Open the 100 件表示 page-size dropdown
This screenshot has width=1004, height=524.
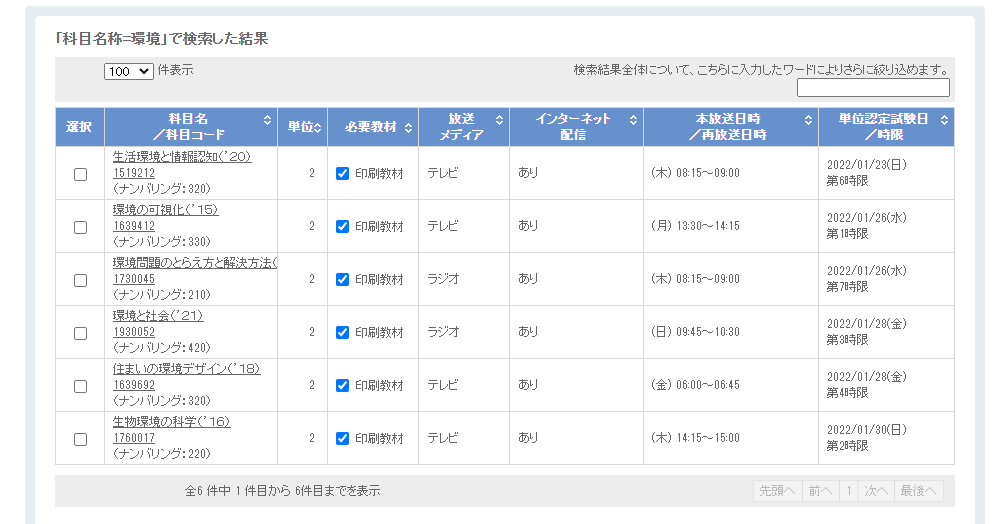[x=128, y=72]
